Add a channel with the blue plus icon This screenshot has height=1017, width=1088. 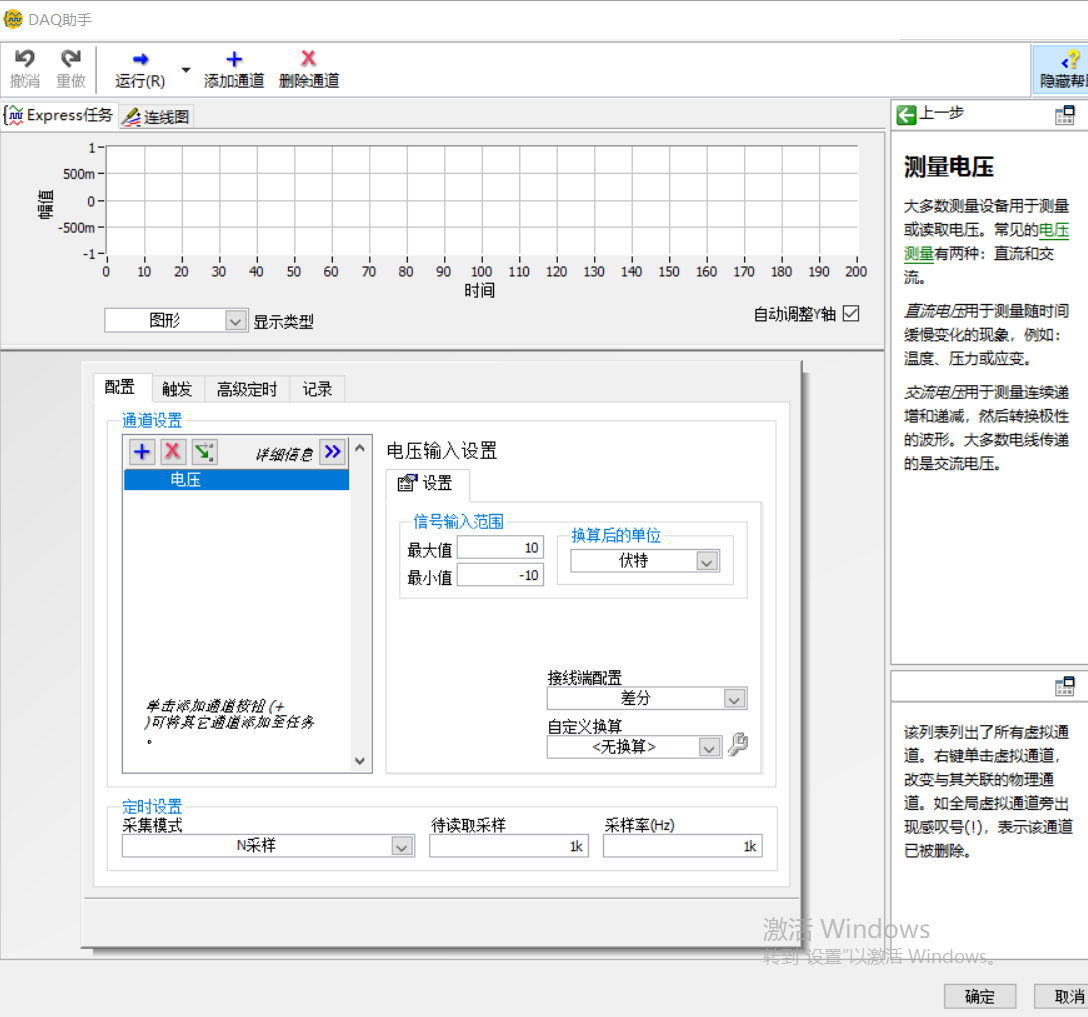point(141,452)
